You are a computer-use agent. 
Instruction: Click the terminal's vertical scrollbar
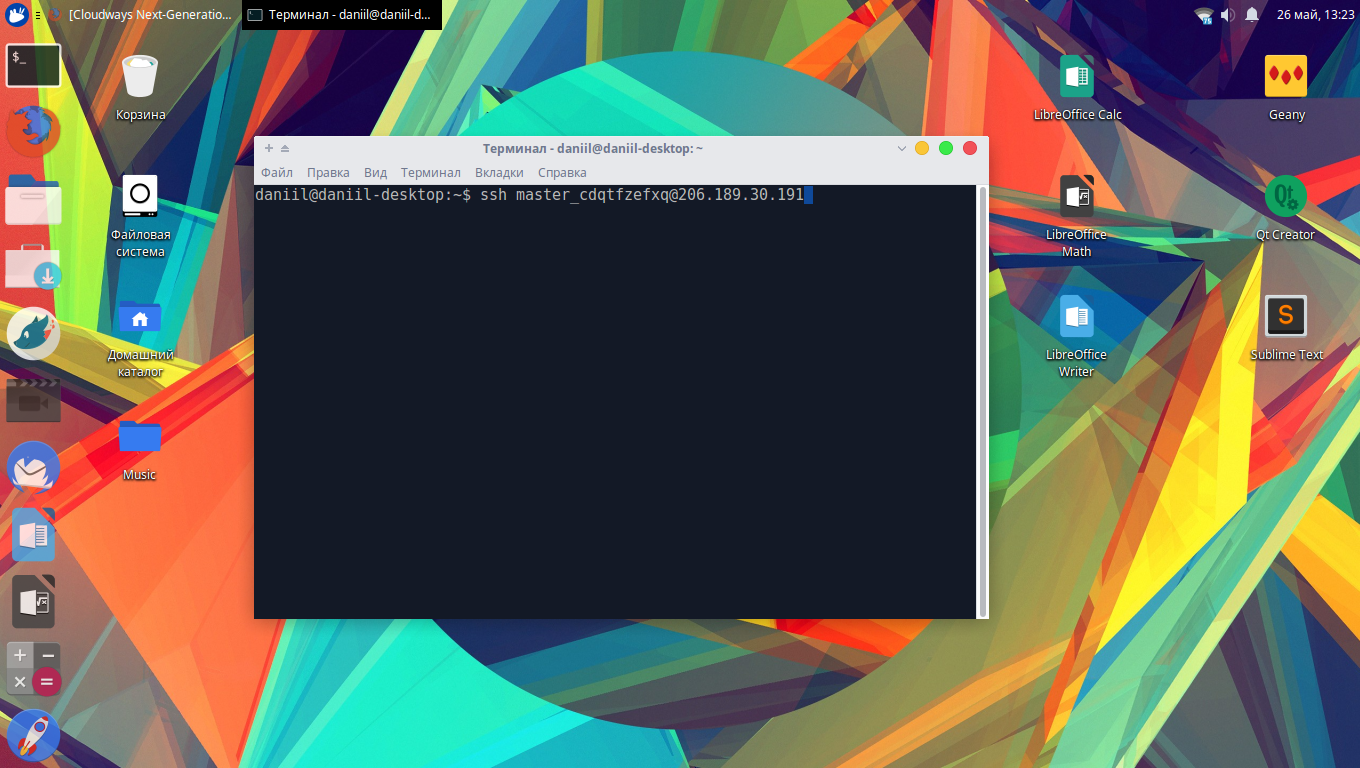(982, 400)
